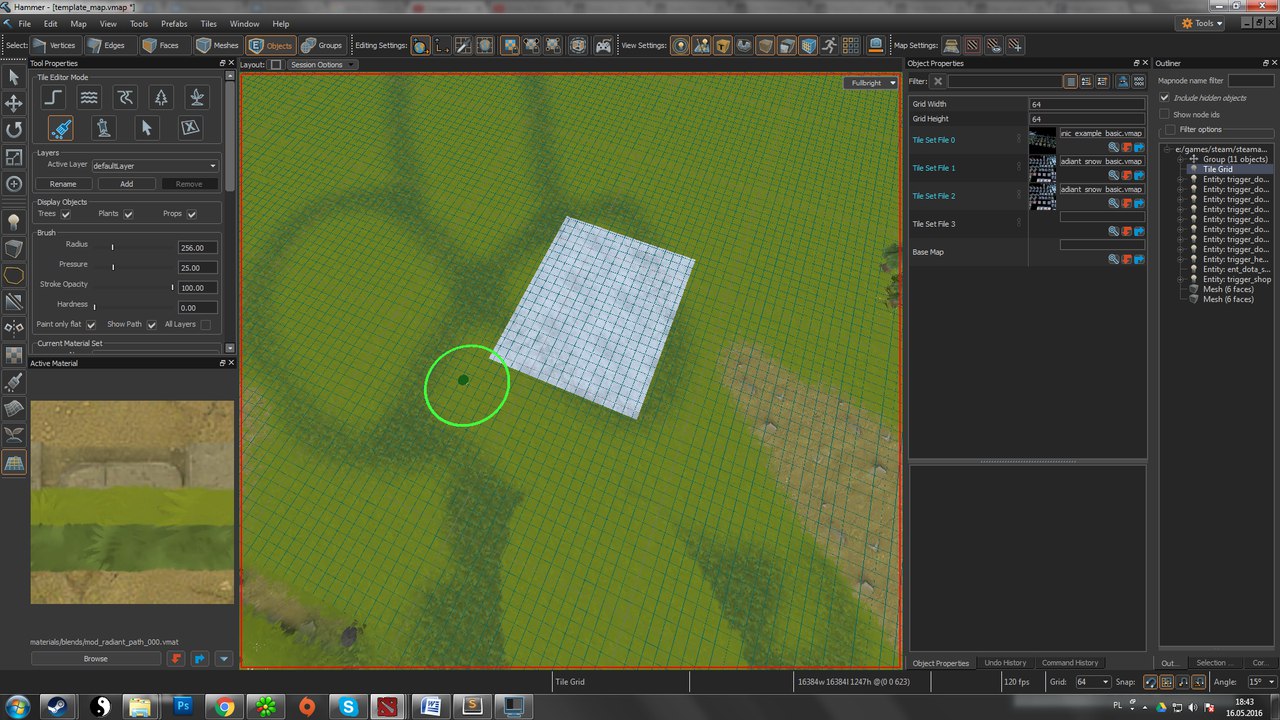The height and width of the screenshot is (720, 1280).
Task: Open the Prefabs menu
Action: pos(174,23)
